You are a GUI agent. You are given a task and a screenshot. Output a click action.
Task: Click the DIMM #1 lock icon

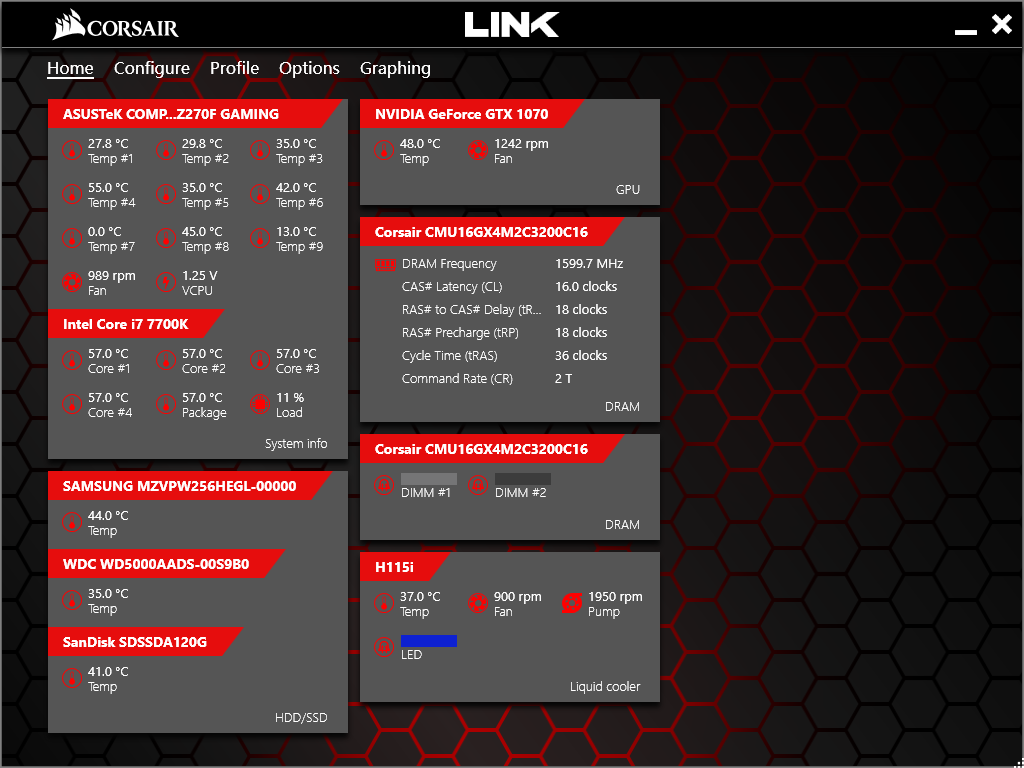coord(383,485)
